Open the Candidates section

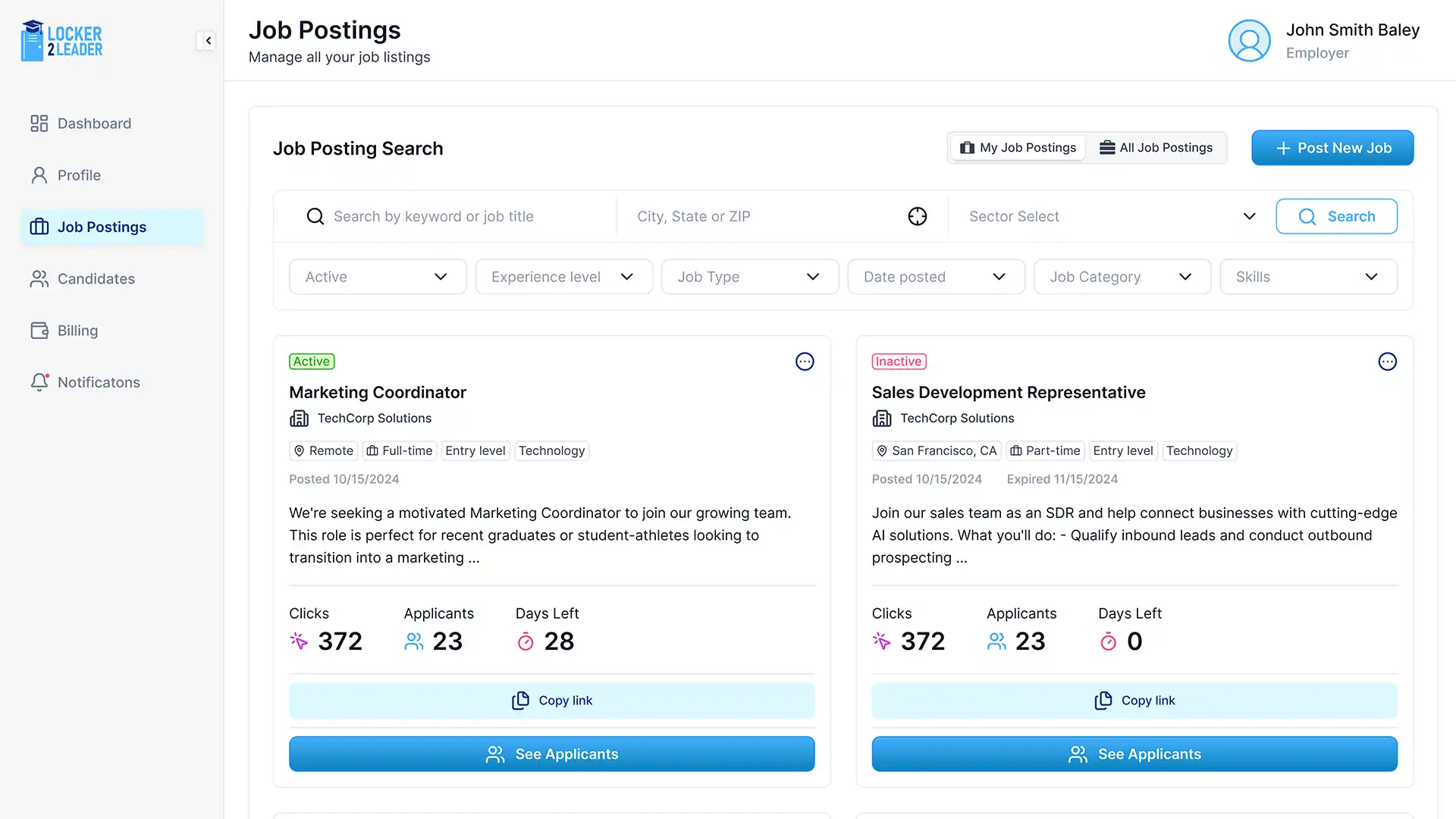click(96, 279)
